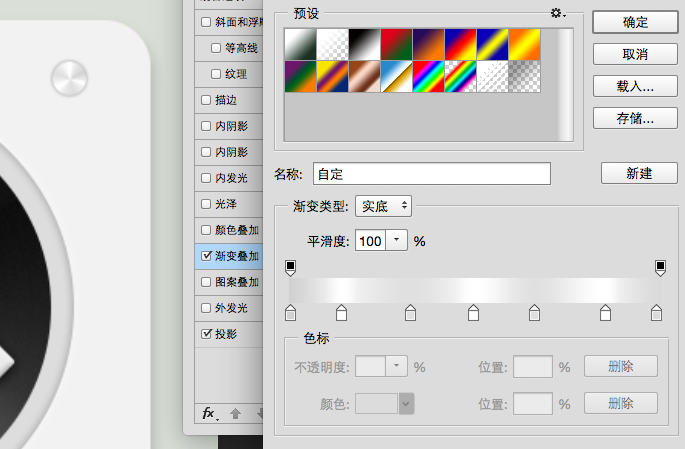Enable 内发光 layer style
This screenshot has width=685, height=449.
point(206,178)
